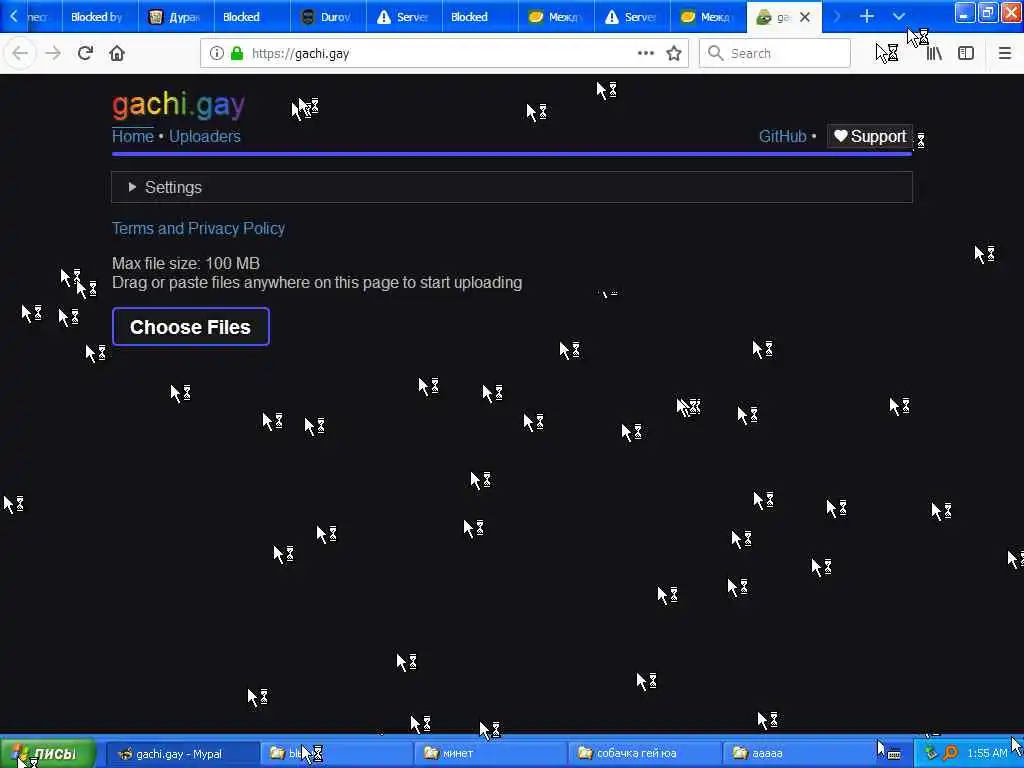Select the last Межд tab before gachi tab
Screen dimensions: 1024x768
tap(708, 17)
